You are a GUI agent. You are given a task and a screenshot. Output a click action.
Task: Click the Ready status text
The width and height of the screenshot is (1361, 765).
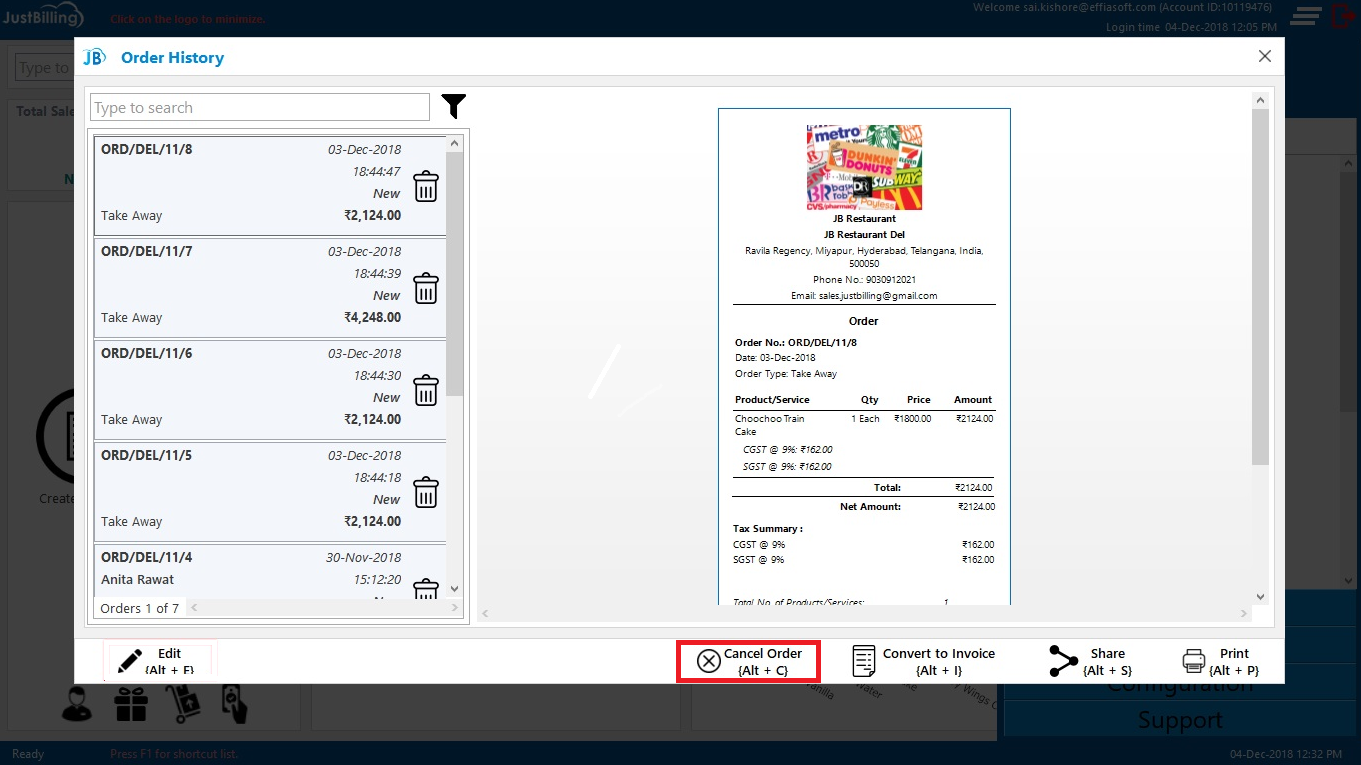point(28,754)
